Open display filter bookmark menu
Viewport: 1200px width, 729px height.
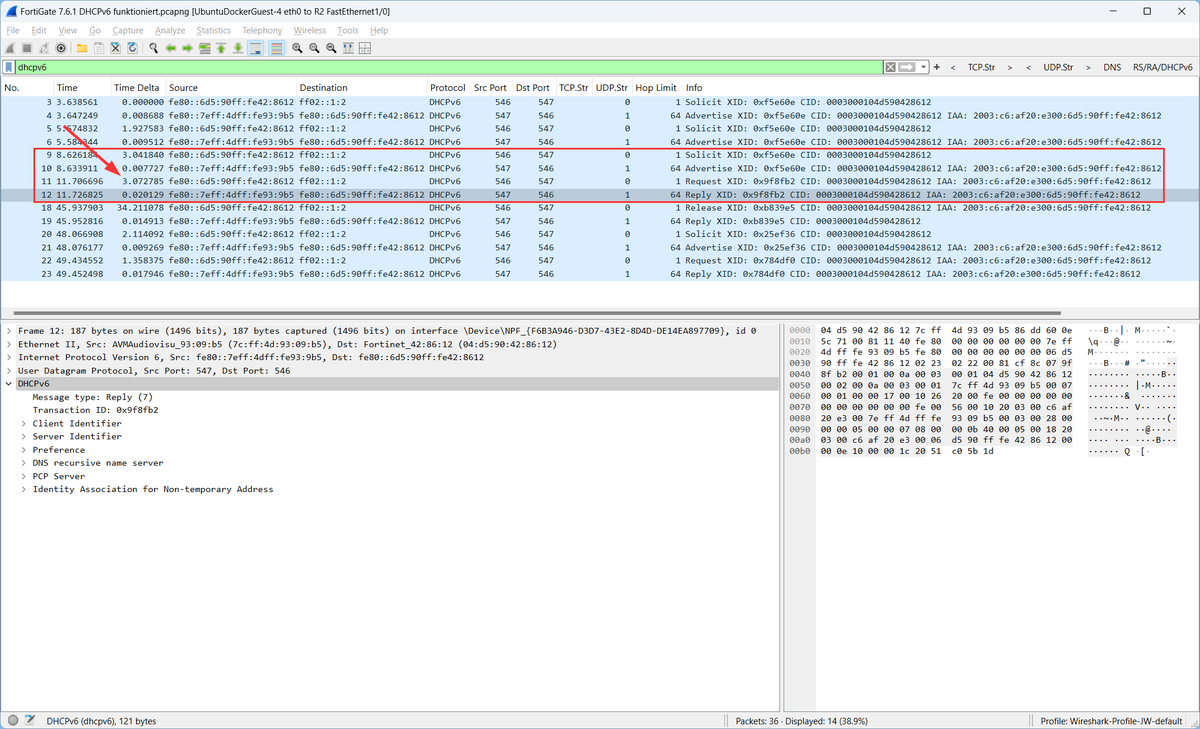click(9, 67)
